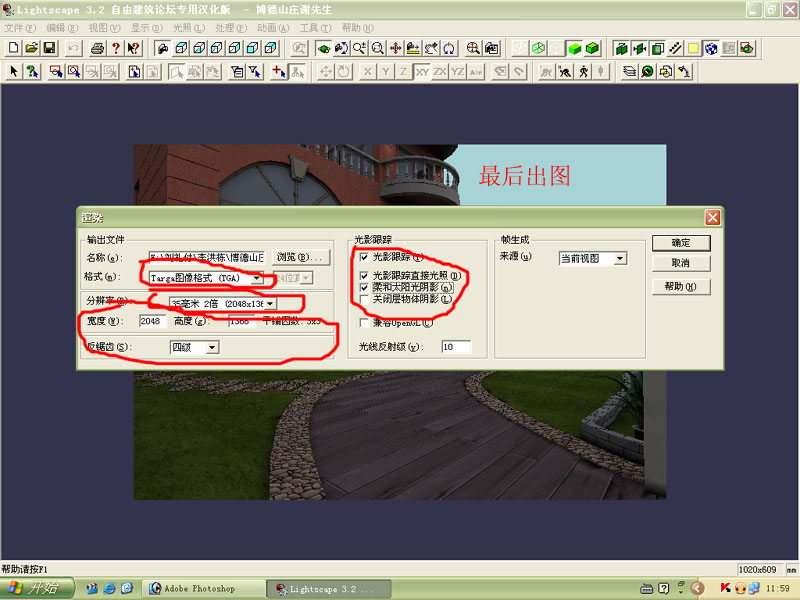Click the Print icon in toolbar
The image size is (800, 600).
pos(97,48)
